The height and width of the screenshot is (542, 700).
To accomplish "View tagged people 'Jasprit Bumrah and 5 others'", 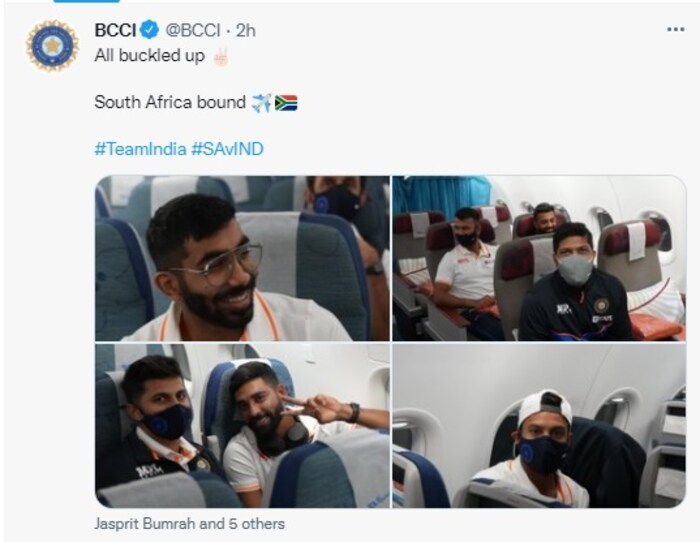I will (189, 523).
